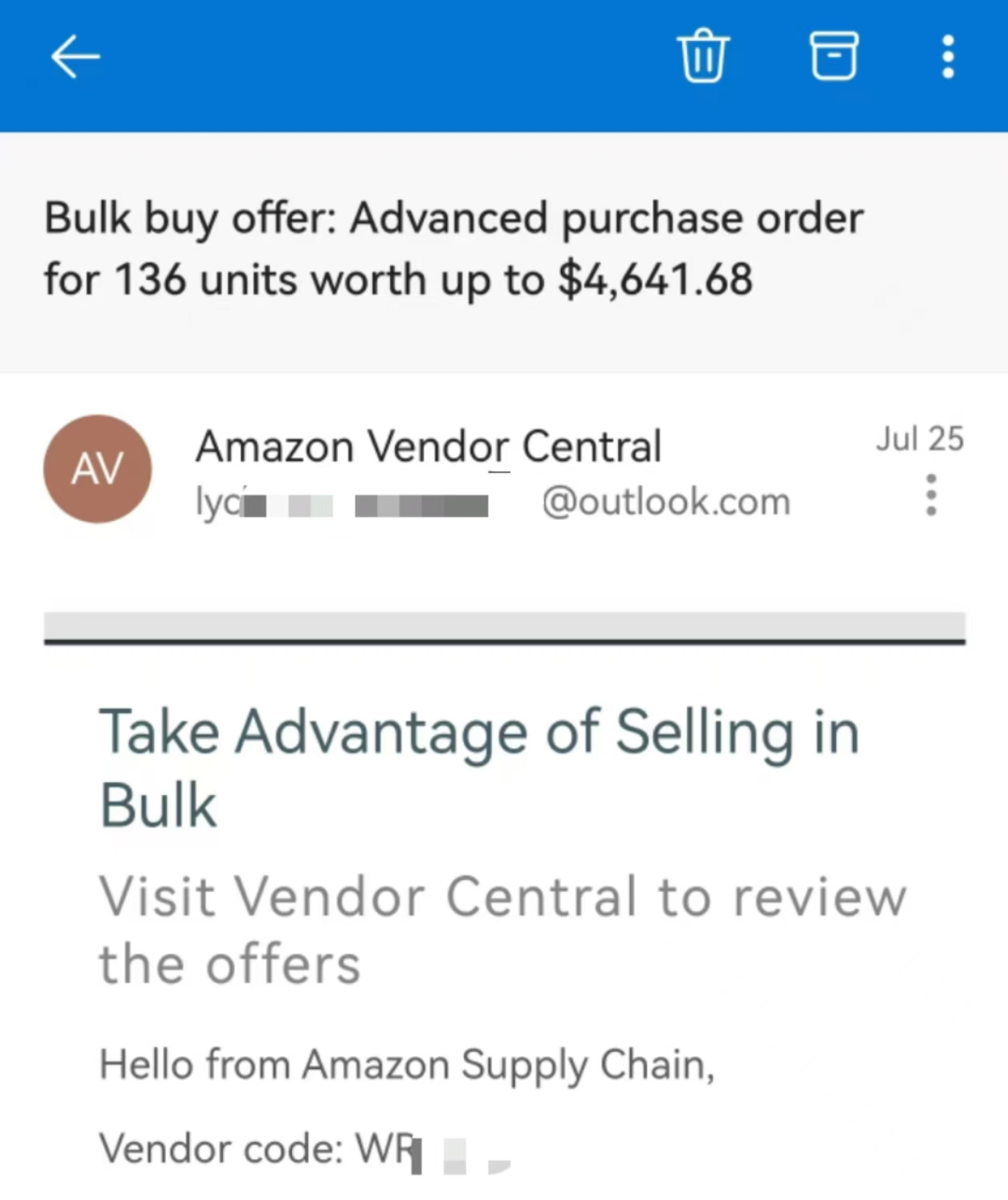Delete this email with the trash icon
Image resolution: width=1008 pixels, height=1200 pixels.
pyautogui.click(x=703, y=56)
